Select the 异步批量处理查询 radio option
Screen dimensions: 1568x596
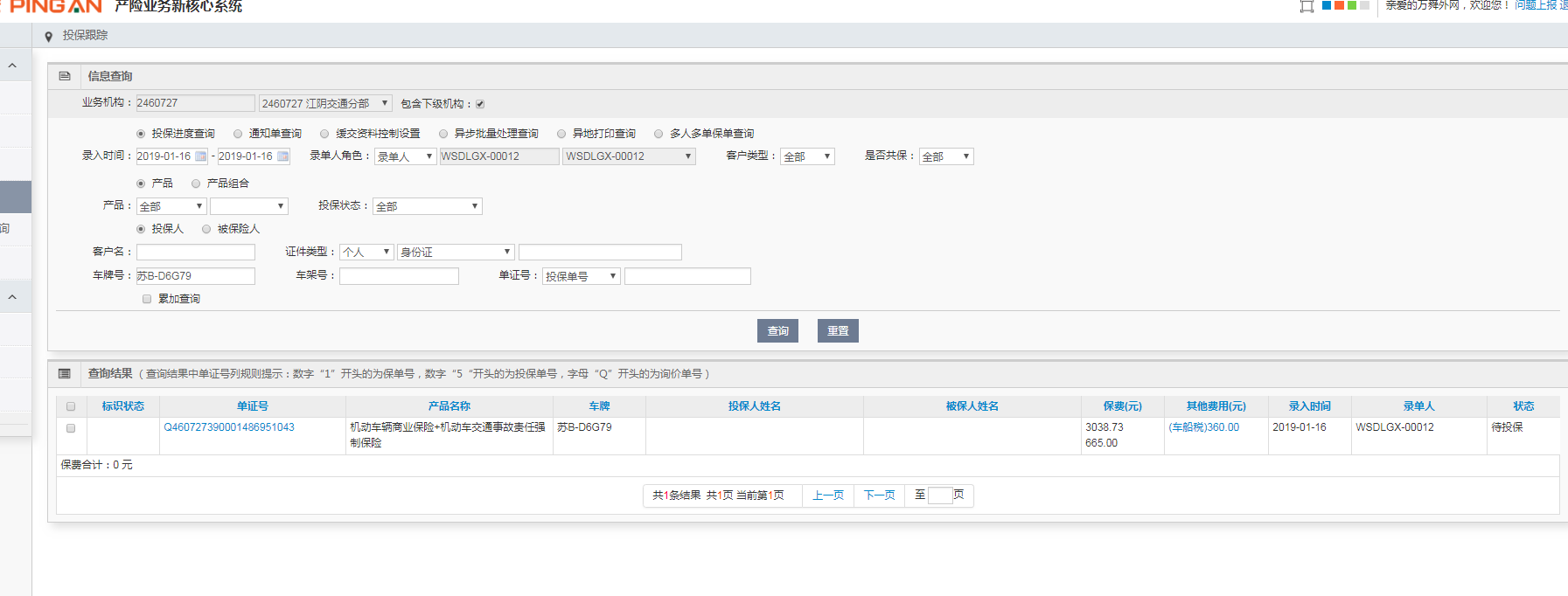pyautogui.click(x=443, y=134)
